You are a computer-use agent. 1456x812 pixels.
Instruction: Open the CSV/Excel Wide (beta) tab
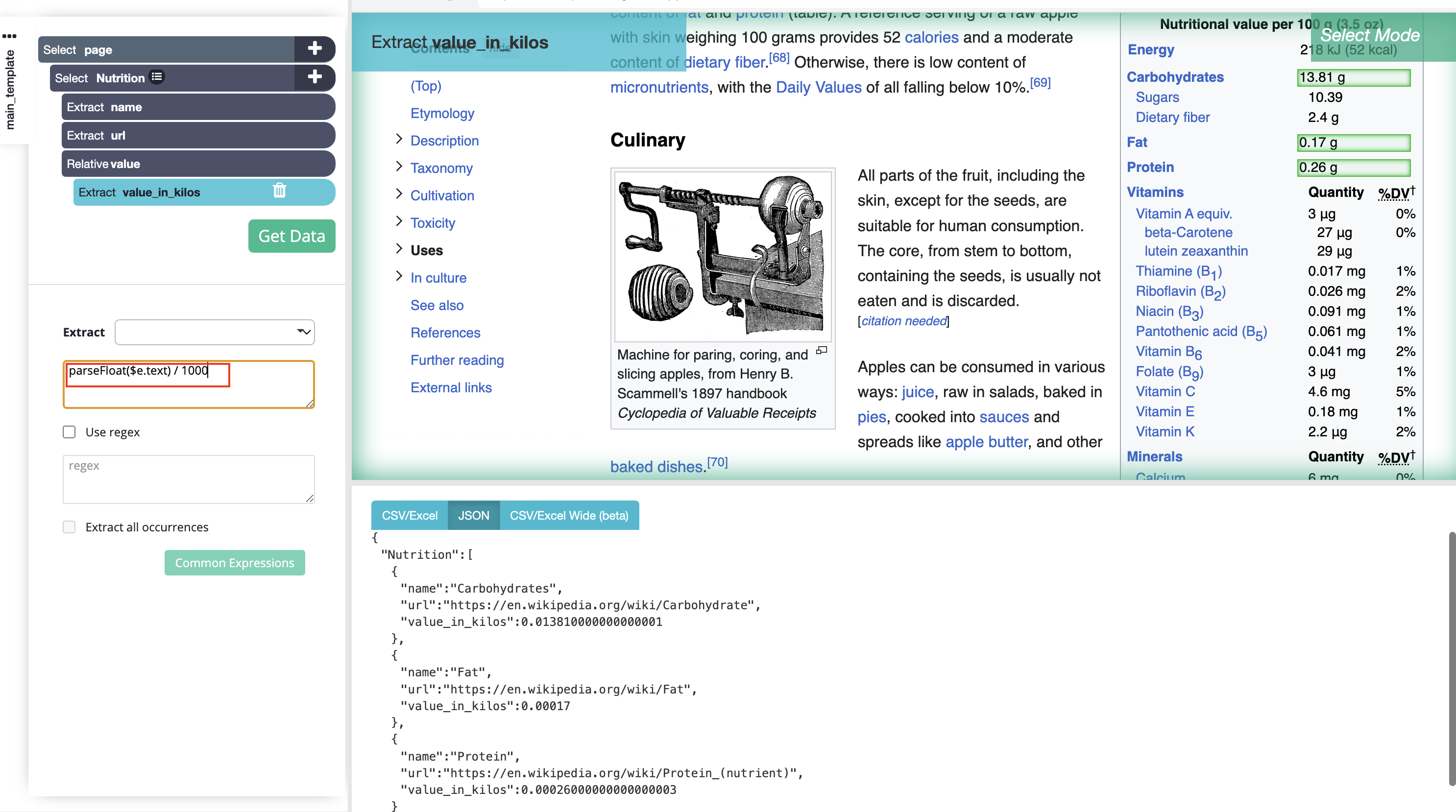569,515
